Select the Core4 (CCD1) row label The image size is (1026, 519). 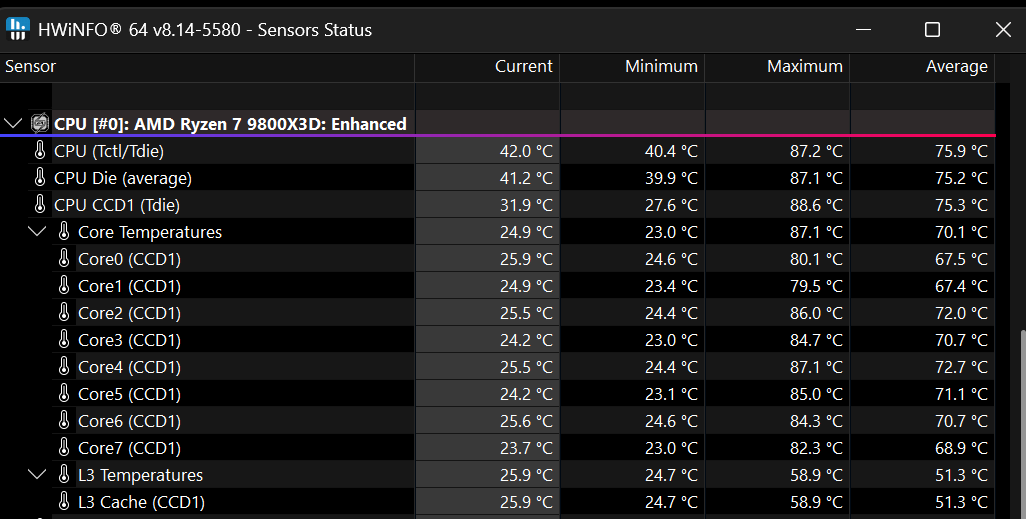click(x=130, y=367)
